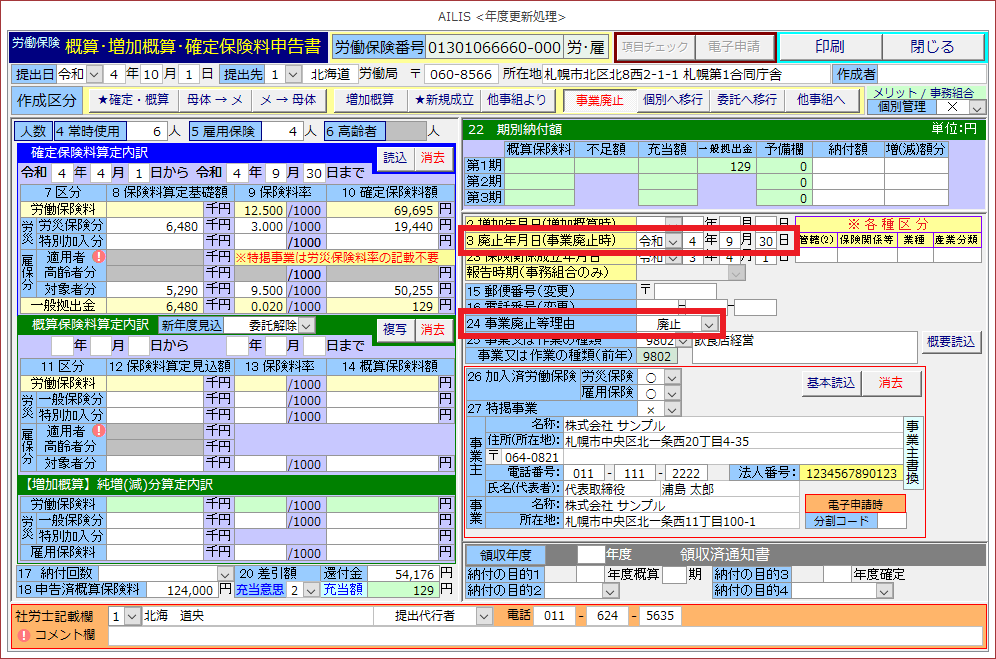Open the 事業廃止等理由 dropdown
This screenshot has width=996, height=659.
709,324
